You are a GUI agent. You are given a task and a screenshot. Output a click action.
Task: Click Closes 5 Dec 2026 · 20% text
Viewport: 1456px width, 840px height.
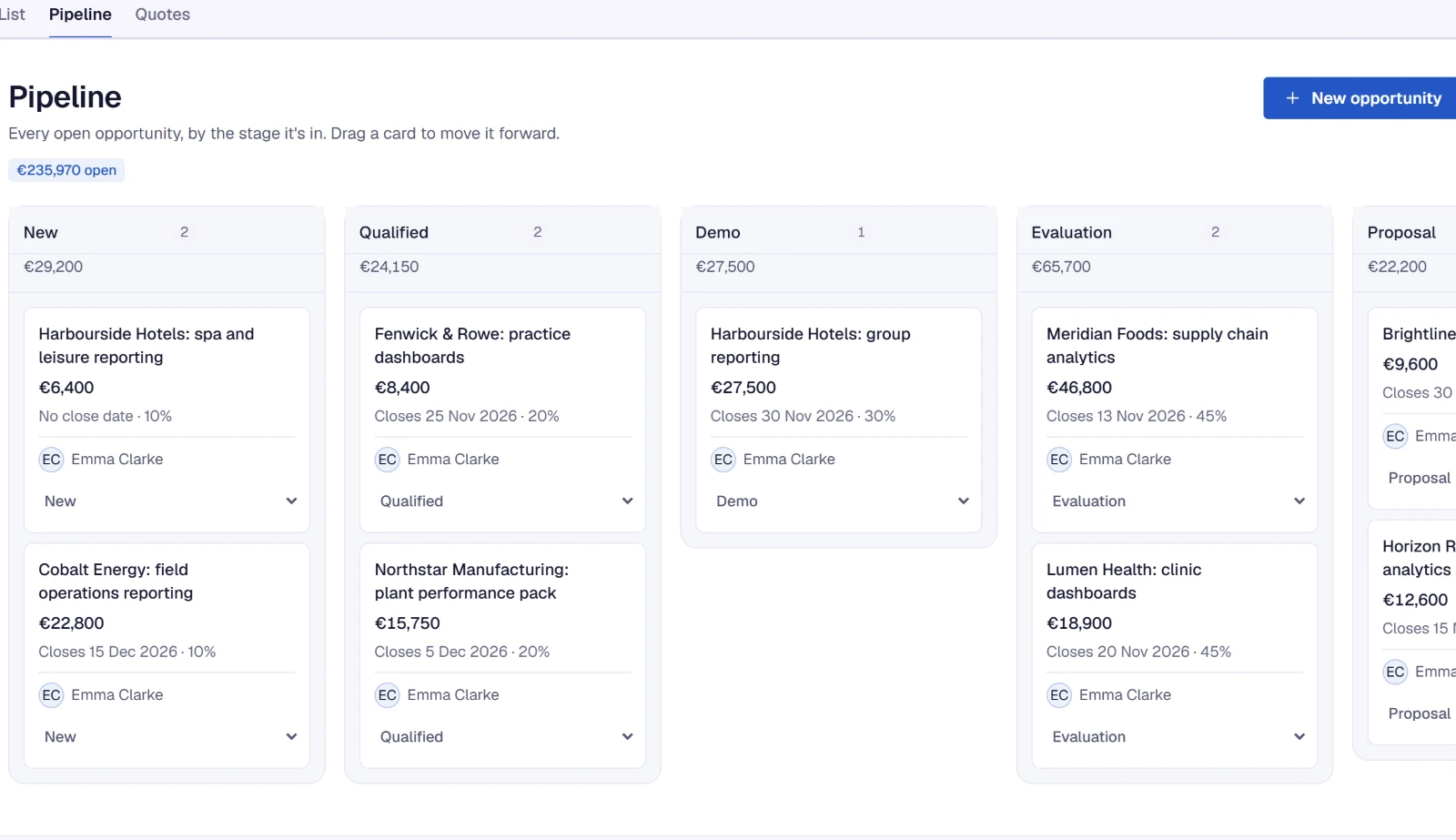pos(462,653)
